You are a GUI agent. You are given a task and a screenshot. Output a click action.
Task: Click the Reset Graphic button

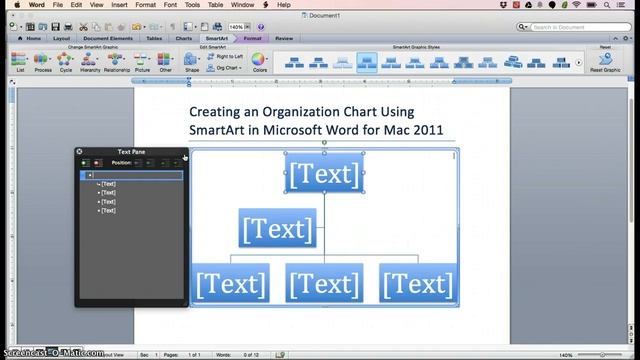(605, 62)
